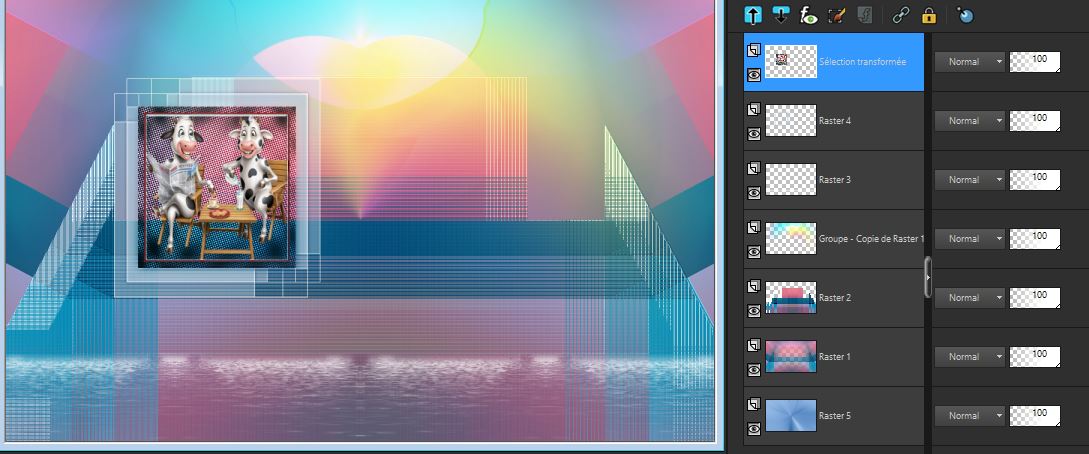Hide the Raster 3 layer
1089x454 pixels.
point(754,192)
